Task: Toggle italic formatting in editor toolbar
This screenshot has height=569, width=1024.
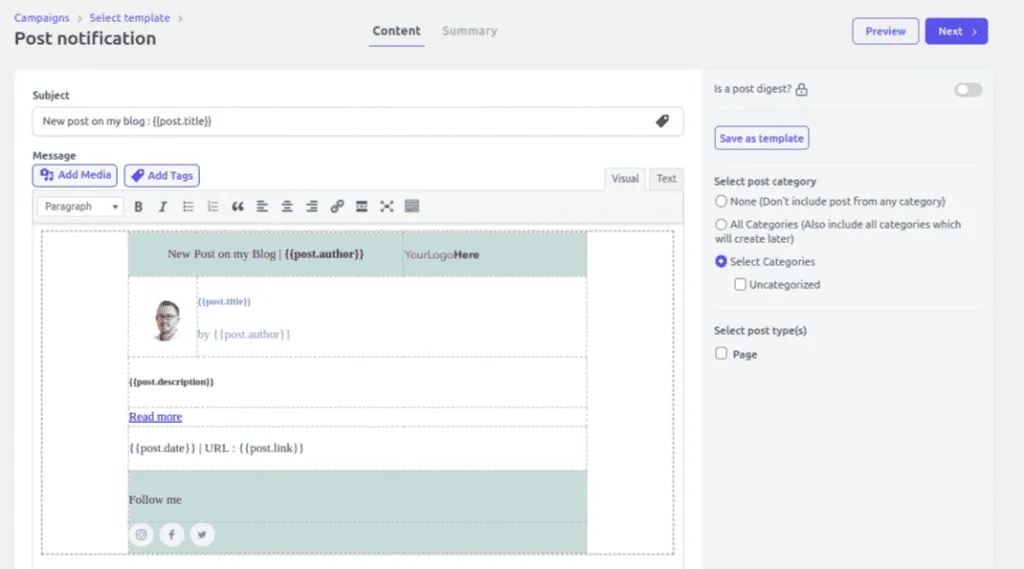Action: 163,206
